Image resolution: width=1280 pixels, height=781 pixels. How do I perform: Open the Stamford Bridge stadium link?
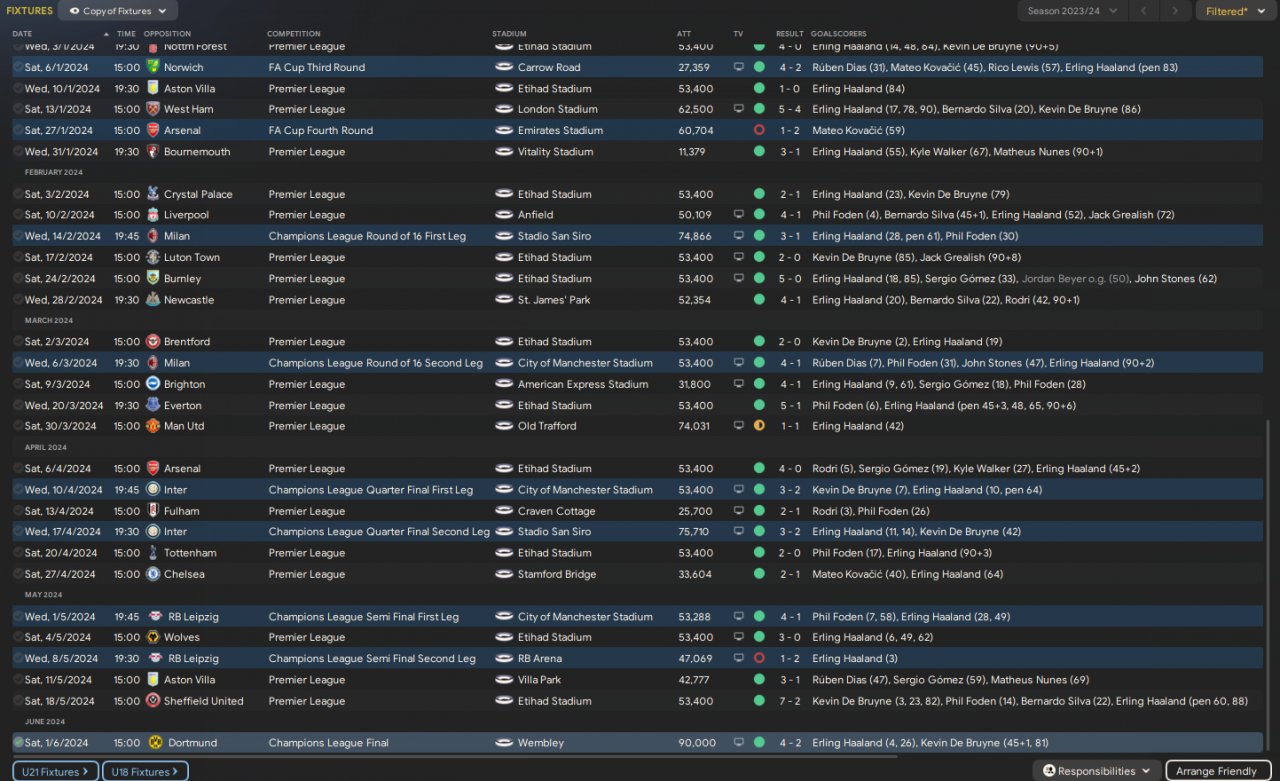click(x=557, y=574)
